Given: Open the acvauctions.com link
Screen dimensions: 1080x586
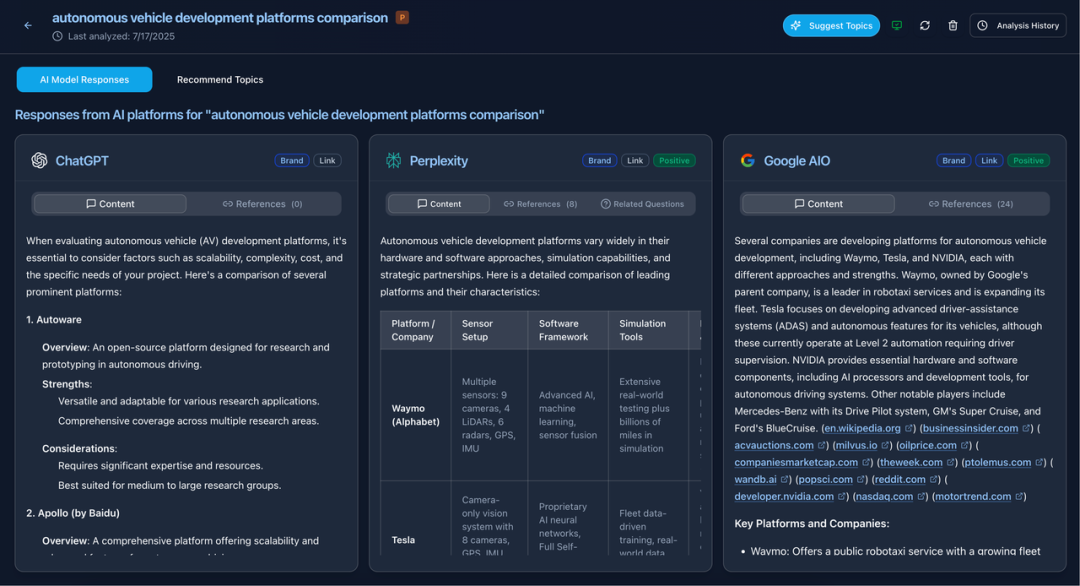Looking at the screenshot, I should pos(773,446).
